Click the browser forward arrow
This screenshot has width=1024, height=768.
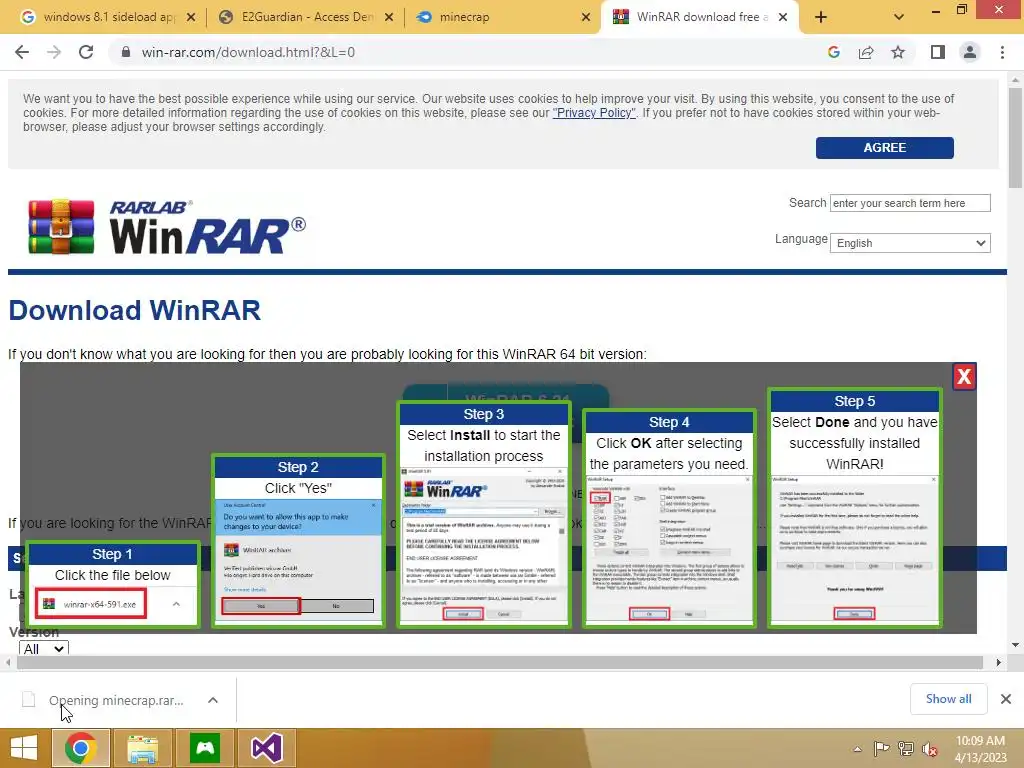click(54, 52)
